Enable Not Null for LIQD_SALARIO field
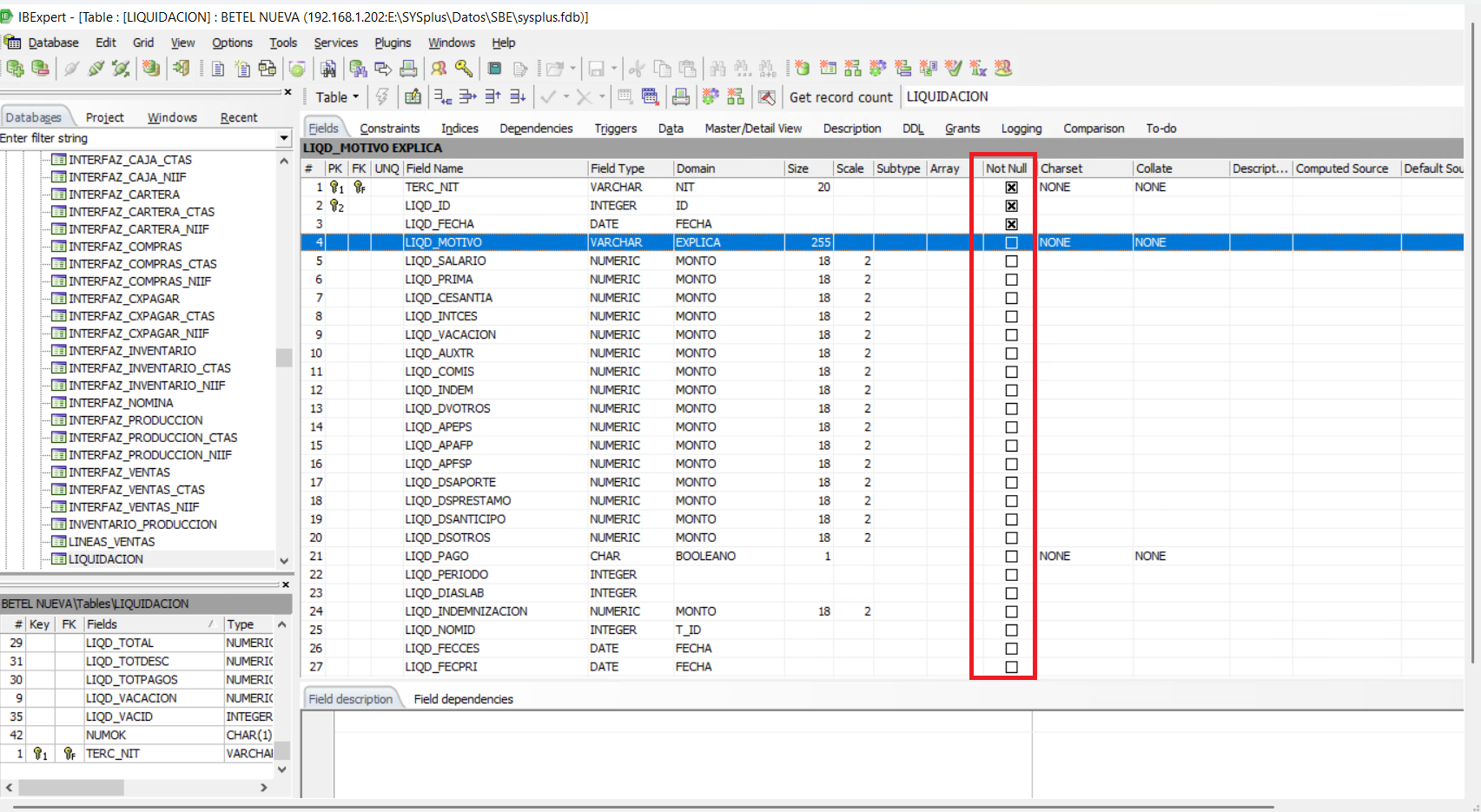This screenshot has width=1481, height=812. tap(1011, 261)
